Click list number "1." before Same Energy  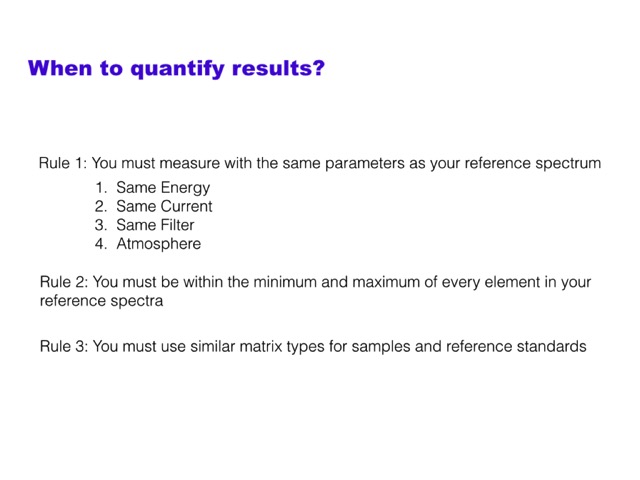click(x=101, y=187)
